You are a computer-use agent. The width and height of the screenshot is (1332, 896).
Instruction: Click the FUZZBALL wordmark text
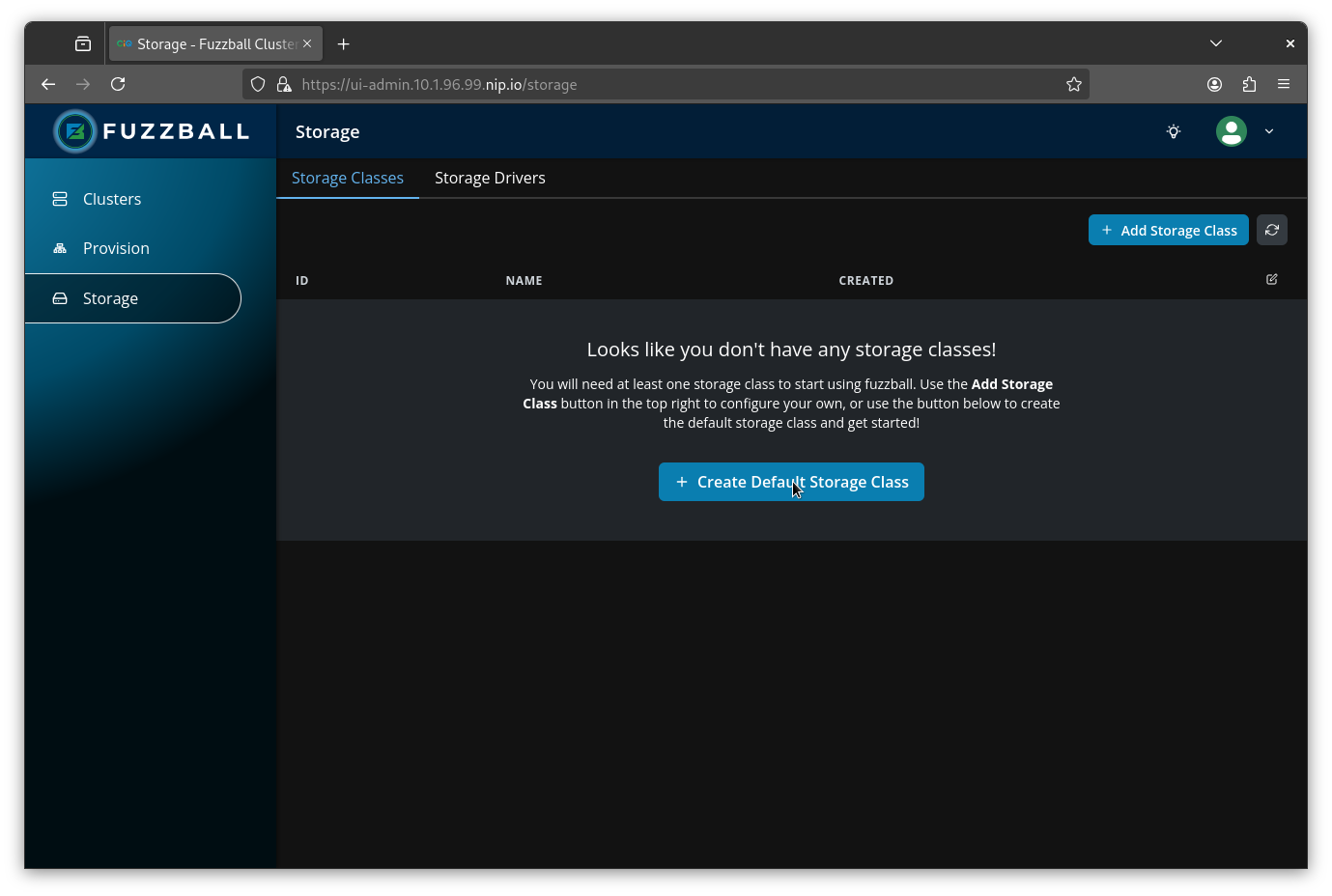point(177,131)
